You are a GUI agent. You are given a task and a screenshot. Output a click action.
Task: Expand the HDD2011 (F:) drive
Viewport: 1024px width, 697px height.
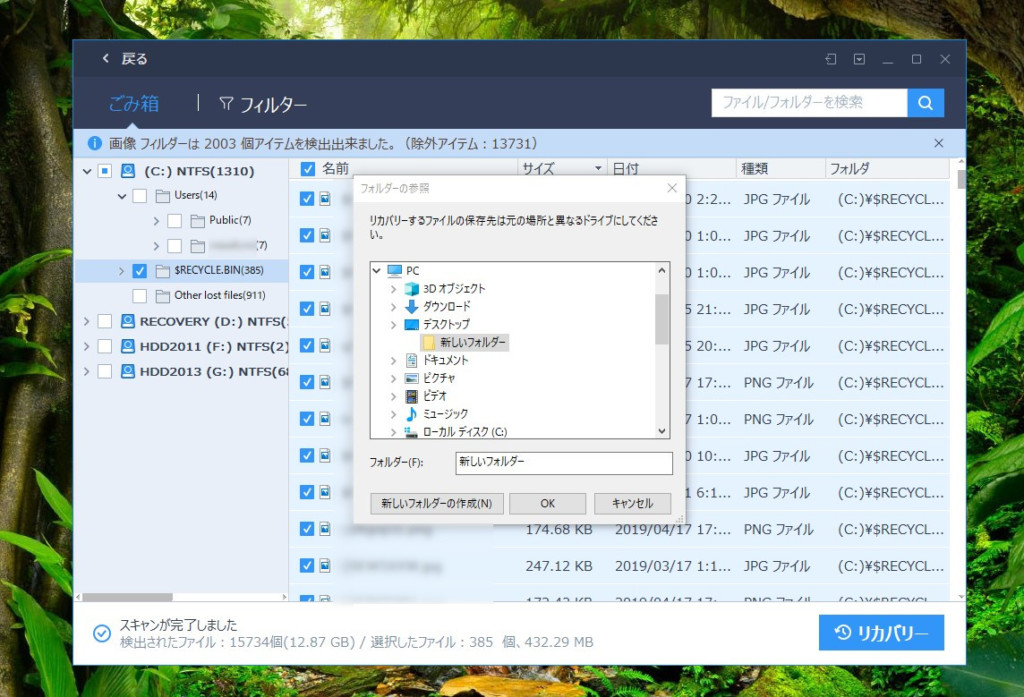[x=86, y=346]
